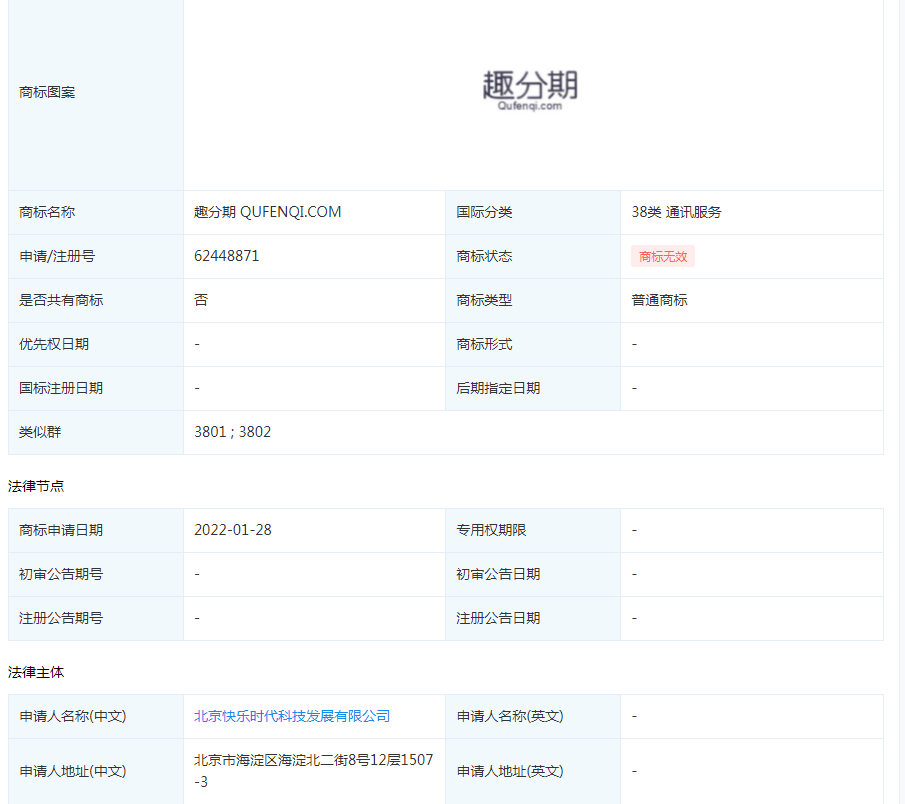Click the 申请人名称(英文) label cell
This screenshot has height=804, width=905.
510,716
